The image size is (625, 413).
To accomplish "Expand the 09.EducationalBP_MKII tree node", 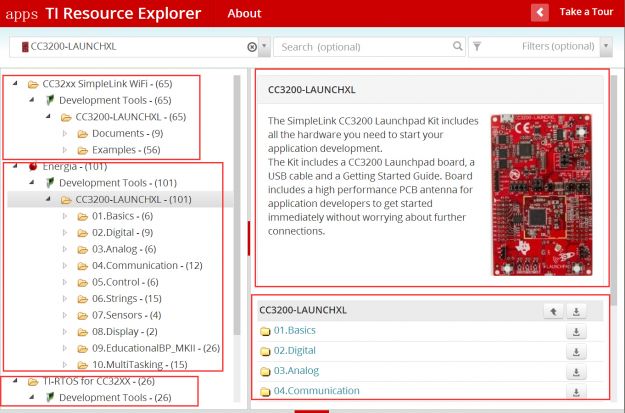I will pyautogui.click(x=65, y=348).
